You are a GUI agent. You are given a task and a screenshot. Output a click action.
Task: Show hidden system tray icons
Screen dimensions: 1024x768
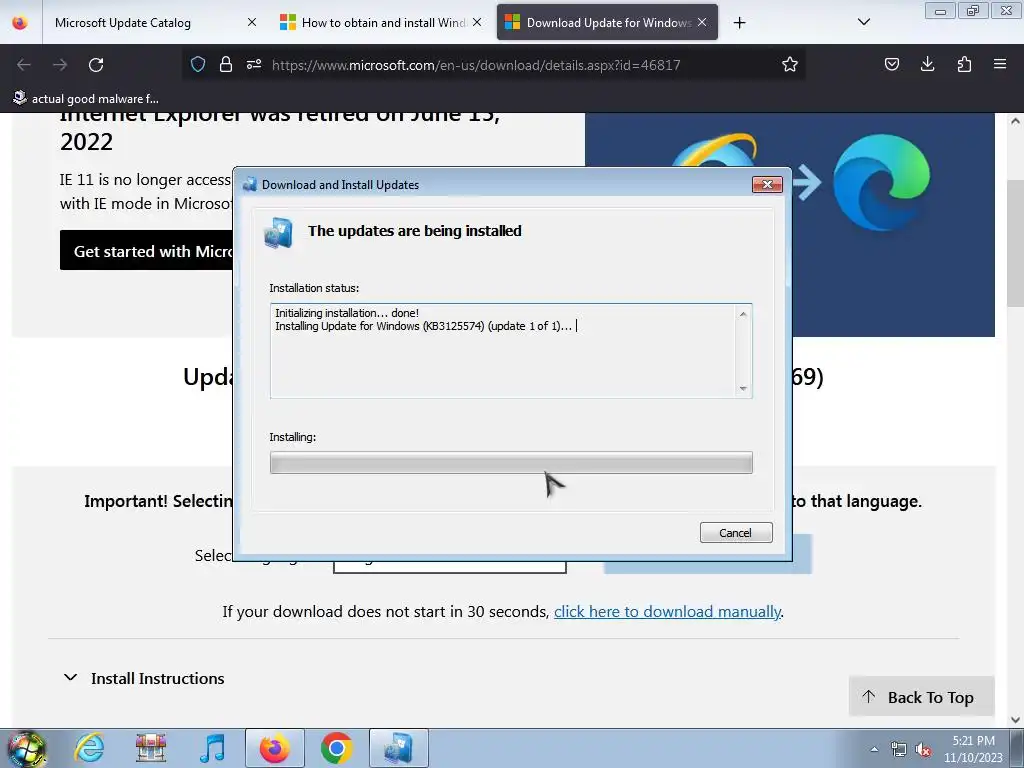pos(874,749)
